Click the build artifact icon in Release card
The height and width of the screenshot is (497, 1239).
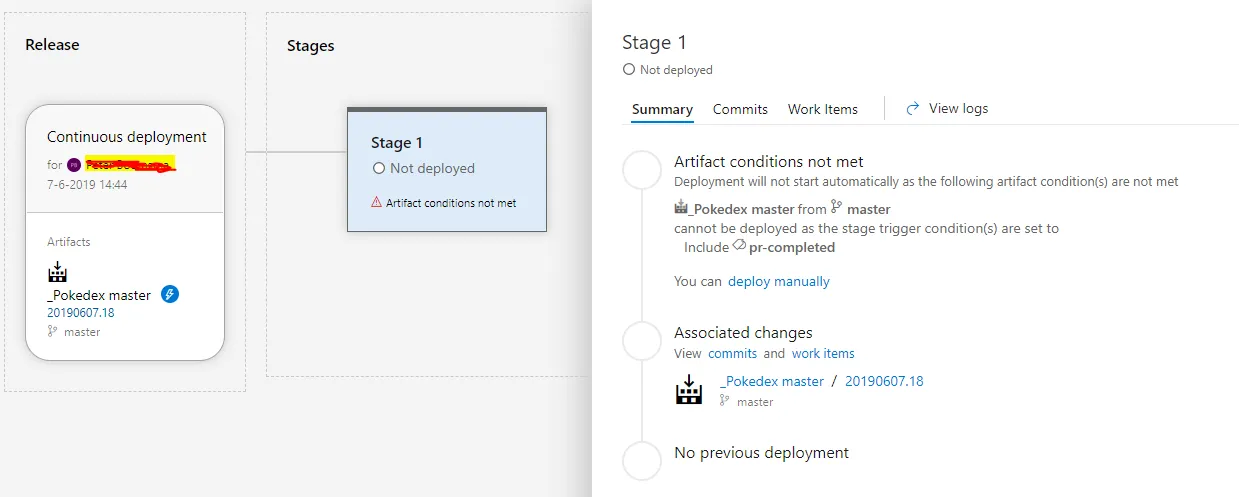[57, 272]
